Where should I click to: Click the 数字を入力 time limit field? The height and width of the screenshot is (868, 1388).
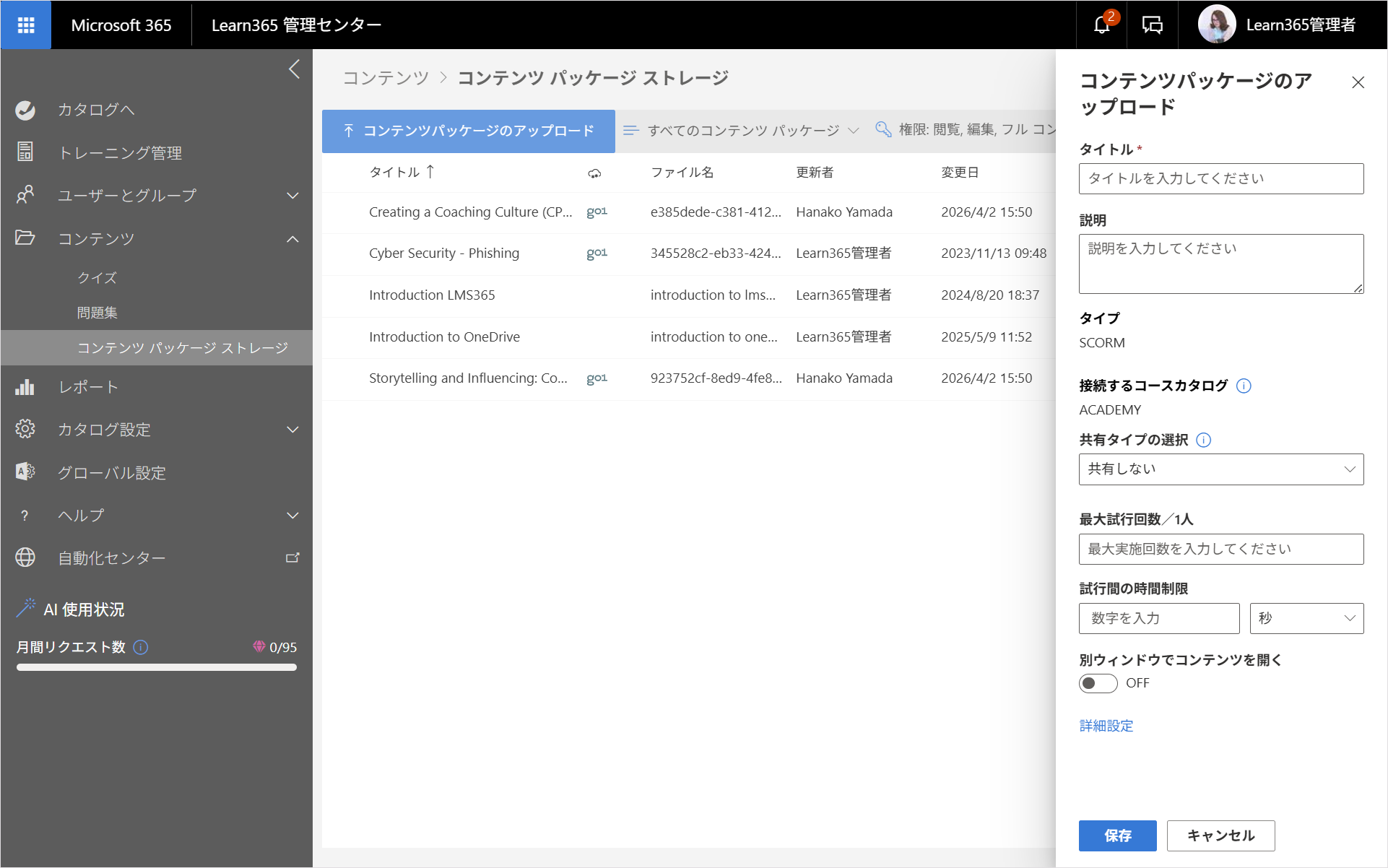(1159, 618)
